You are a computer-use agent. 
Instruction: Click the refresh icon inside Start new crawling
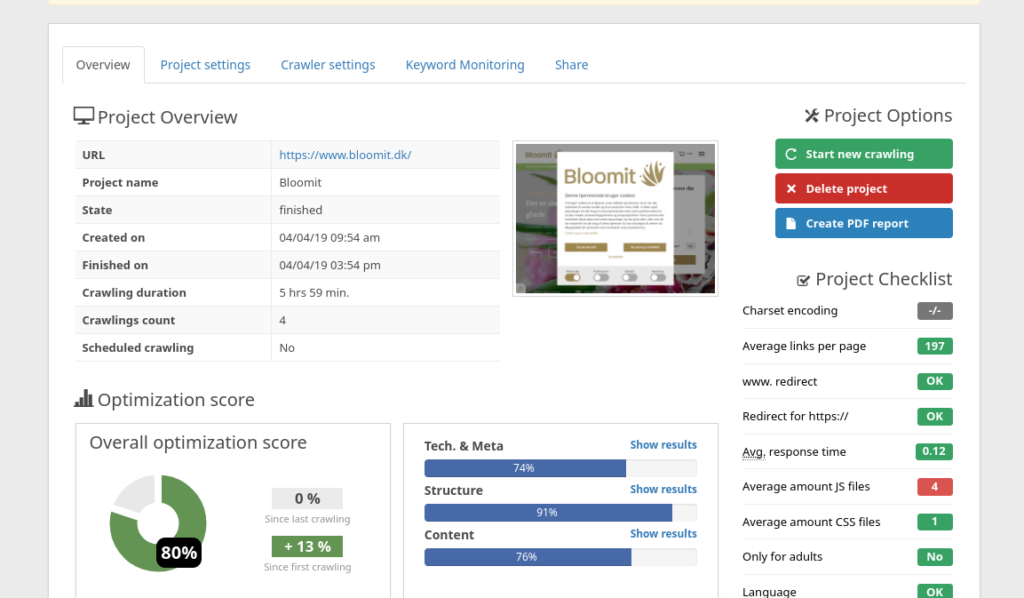792,153
